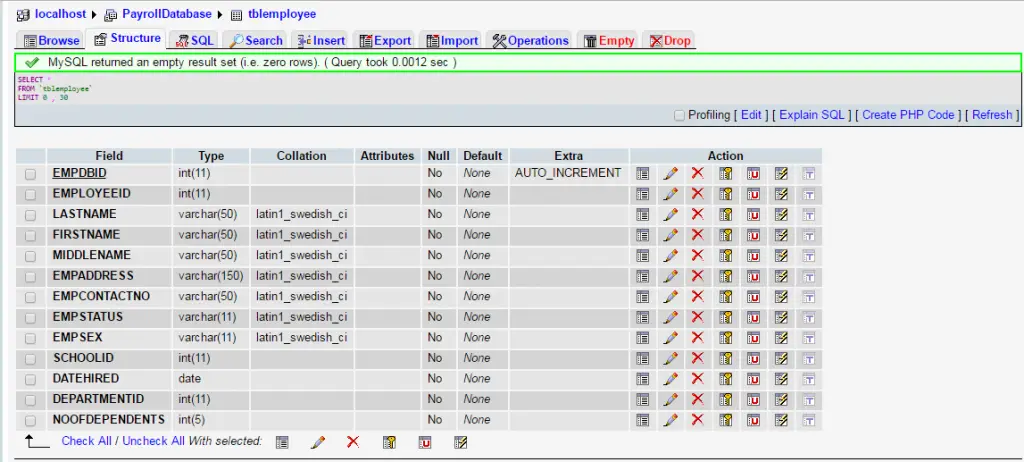
Task: Enable the Profiling checkbox
Action: pos(680,115)
